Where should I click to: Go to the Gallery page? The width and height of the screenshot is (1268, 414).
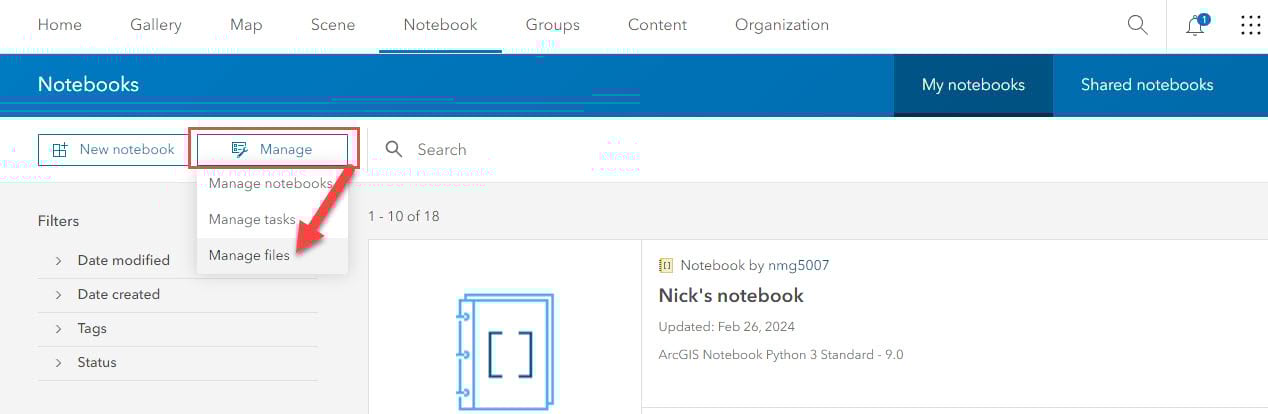(156, 25)
